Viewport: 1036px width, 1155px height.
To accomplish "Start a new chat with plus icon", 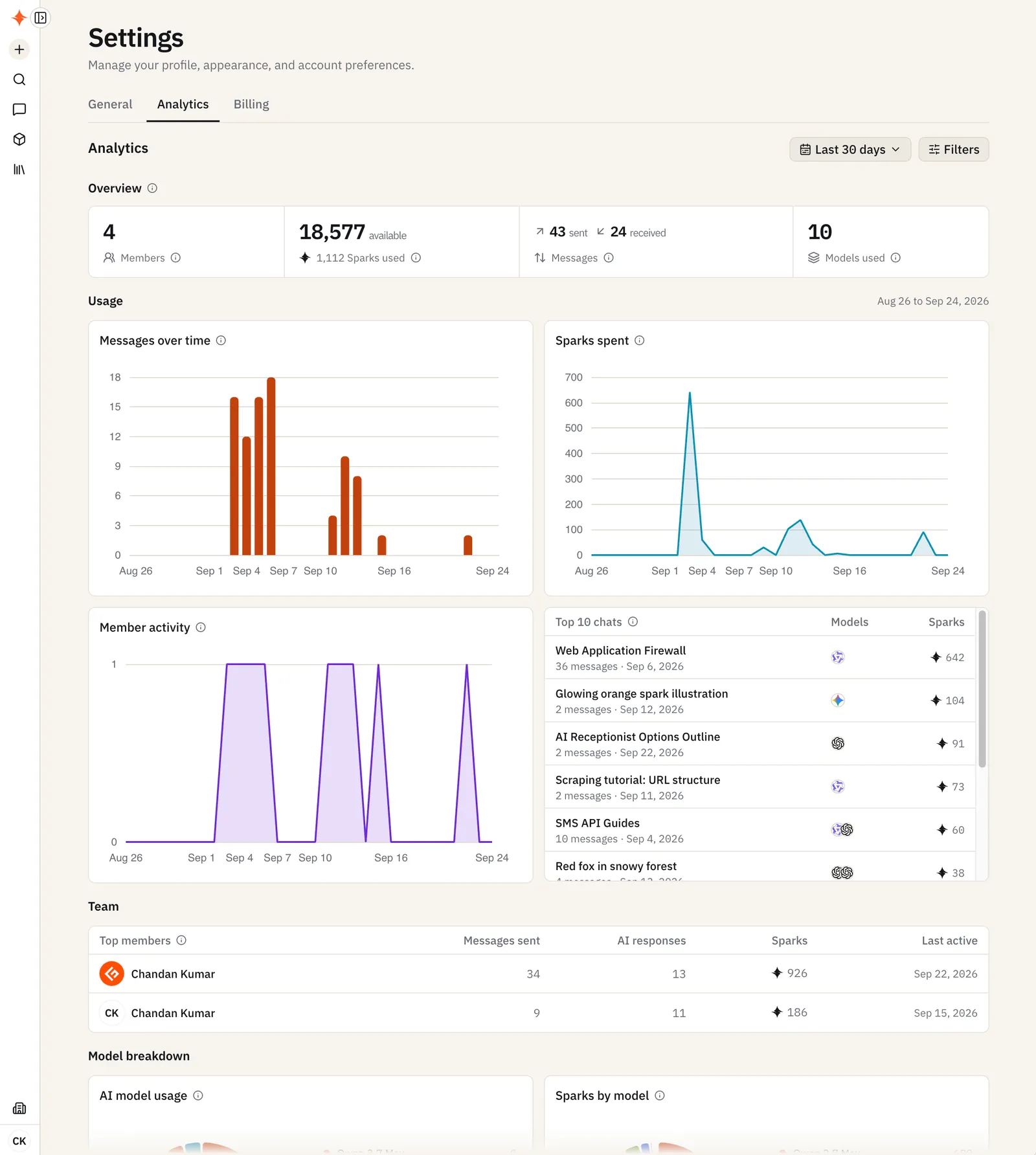I will [x=19, y=50].
